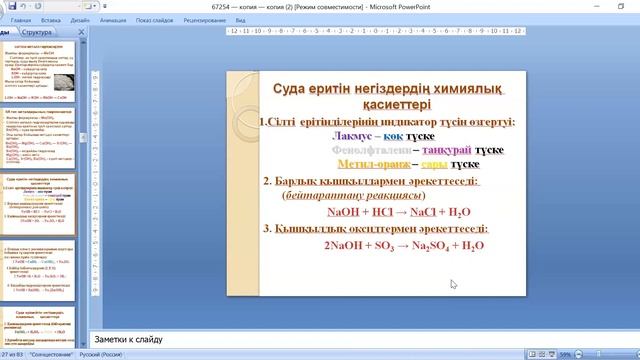Open the Дизайн ribbon tab

(80, 20)
